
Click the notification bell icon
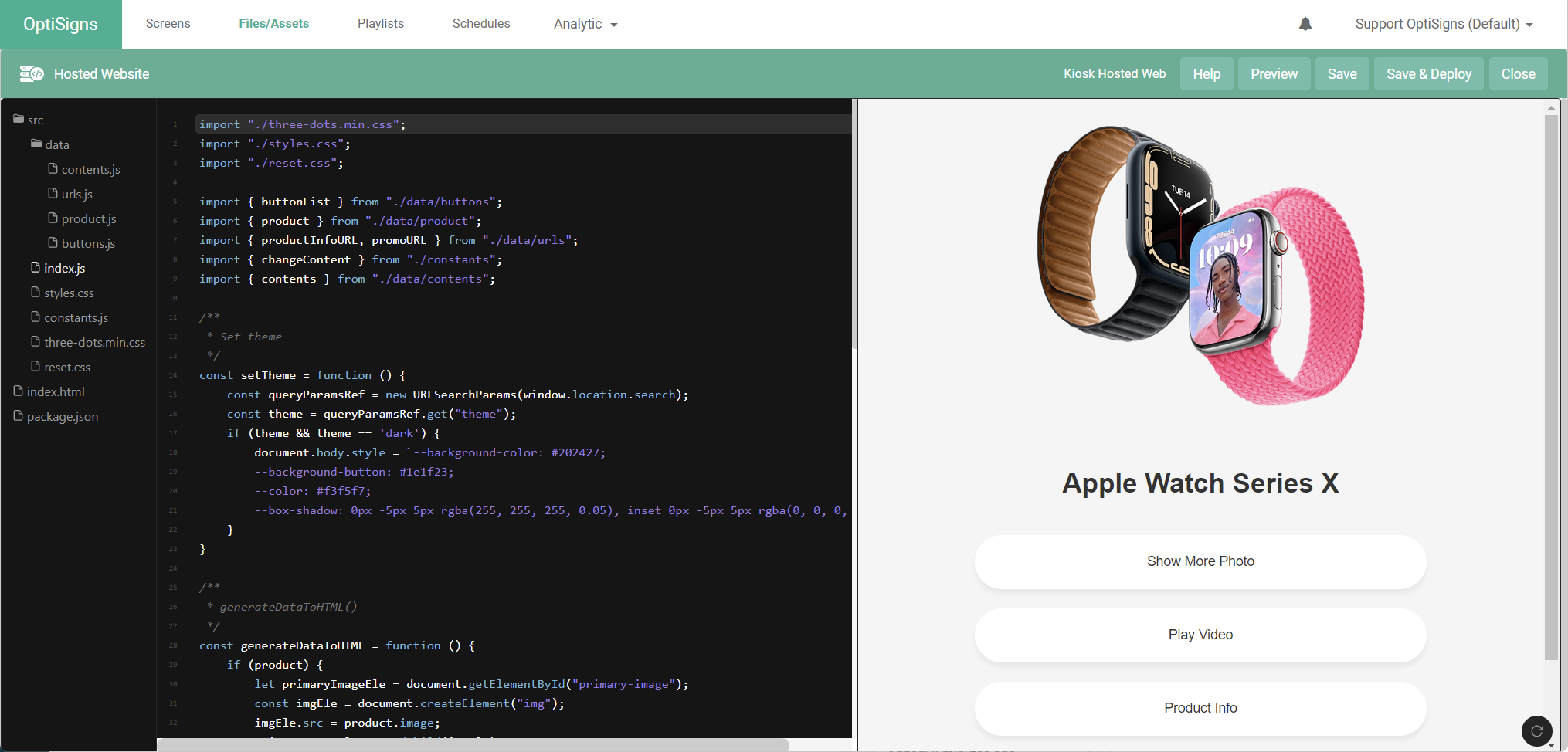(1305, 24)
